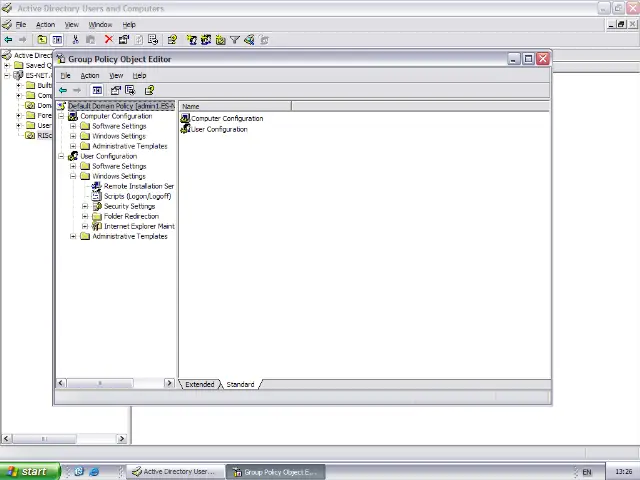Expand Saved Queries in Active Directory tree
640x480 pixels.
coord(7,65)
